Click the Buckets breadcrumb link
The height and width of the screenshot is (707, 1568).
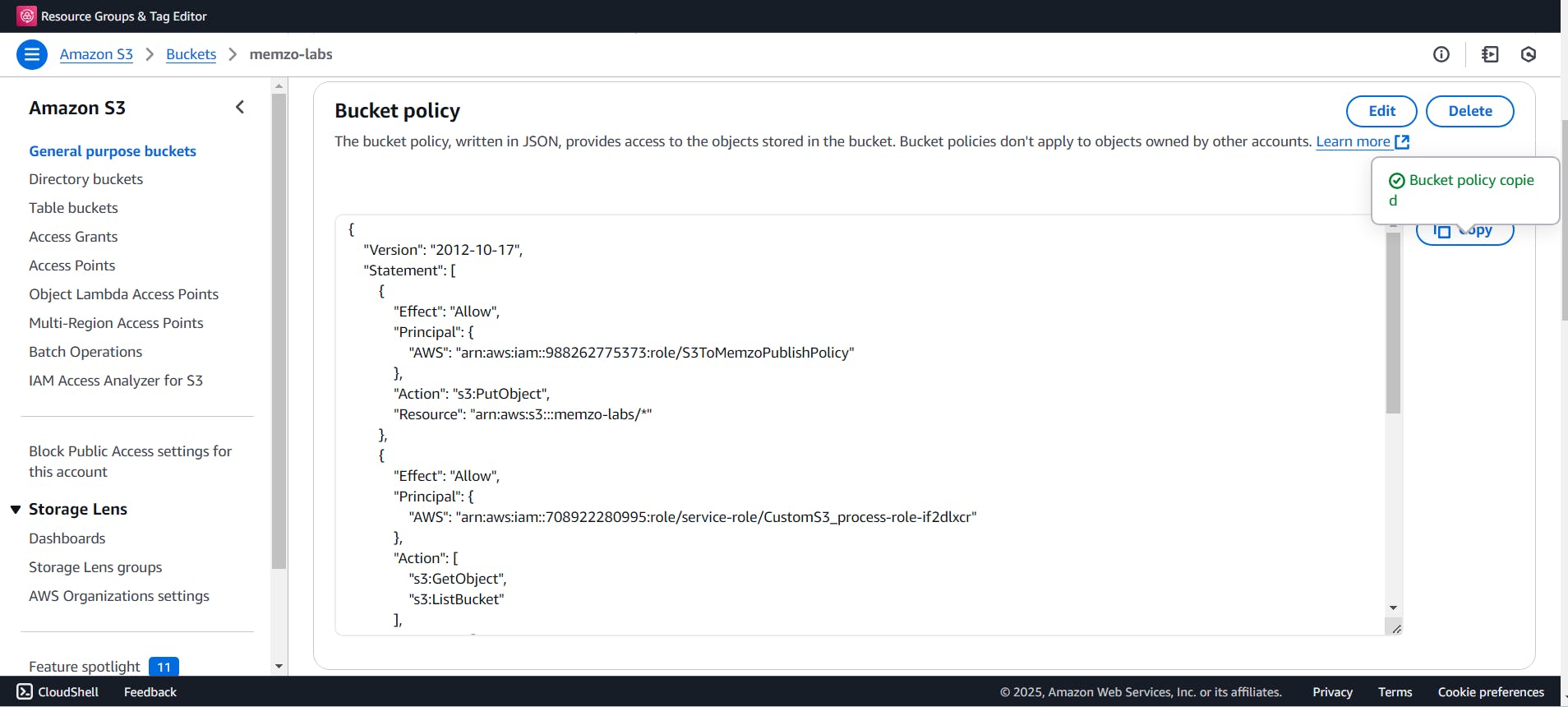coord(191,54)
